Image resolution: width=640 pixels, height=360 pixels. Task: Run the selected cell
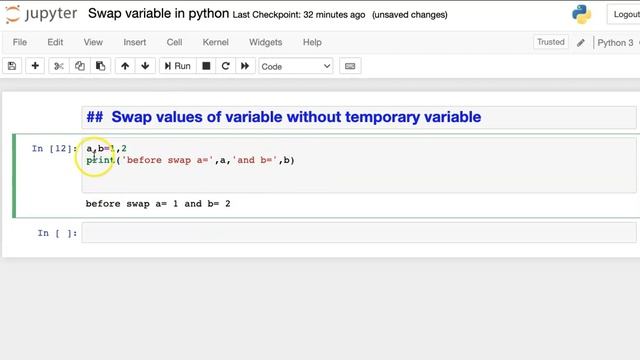click(178, 66)
